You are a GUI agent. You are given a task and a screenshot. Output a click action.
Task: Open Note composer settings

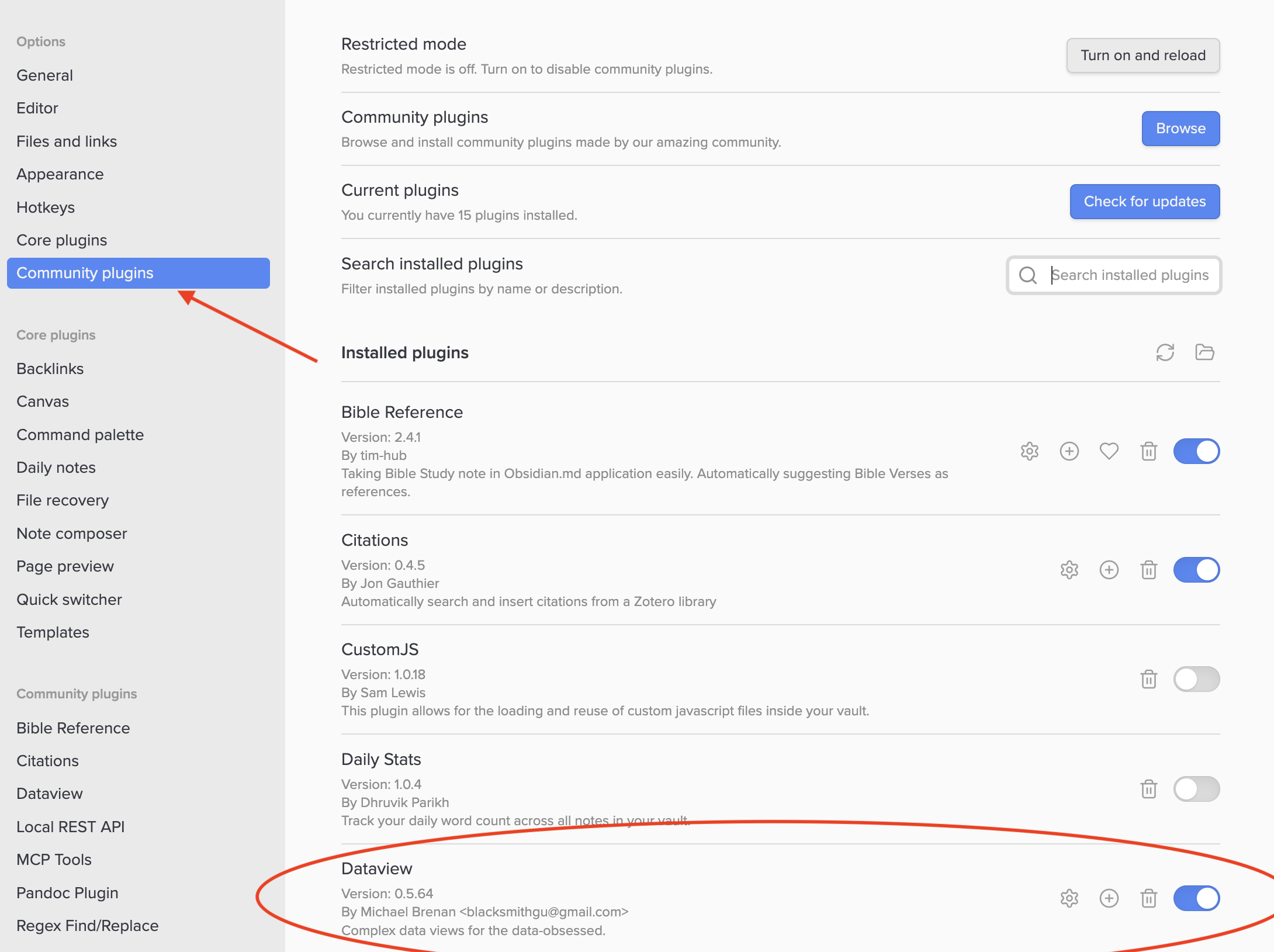coord(138,534)
